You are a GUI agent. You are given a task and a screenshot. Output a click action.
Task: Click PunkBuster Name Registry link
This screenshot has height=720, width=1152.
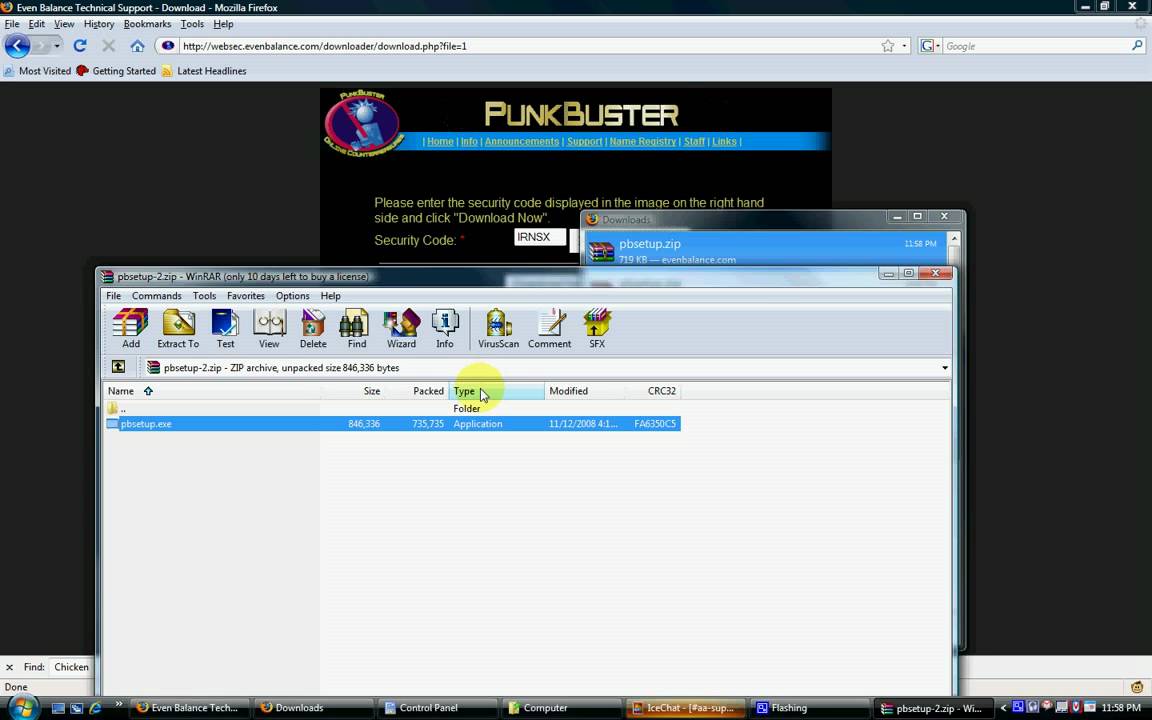pos(642,141)
